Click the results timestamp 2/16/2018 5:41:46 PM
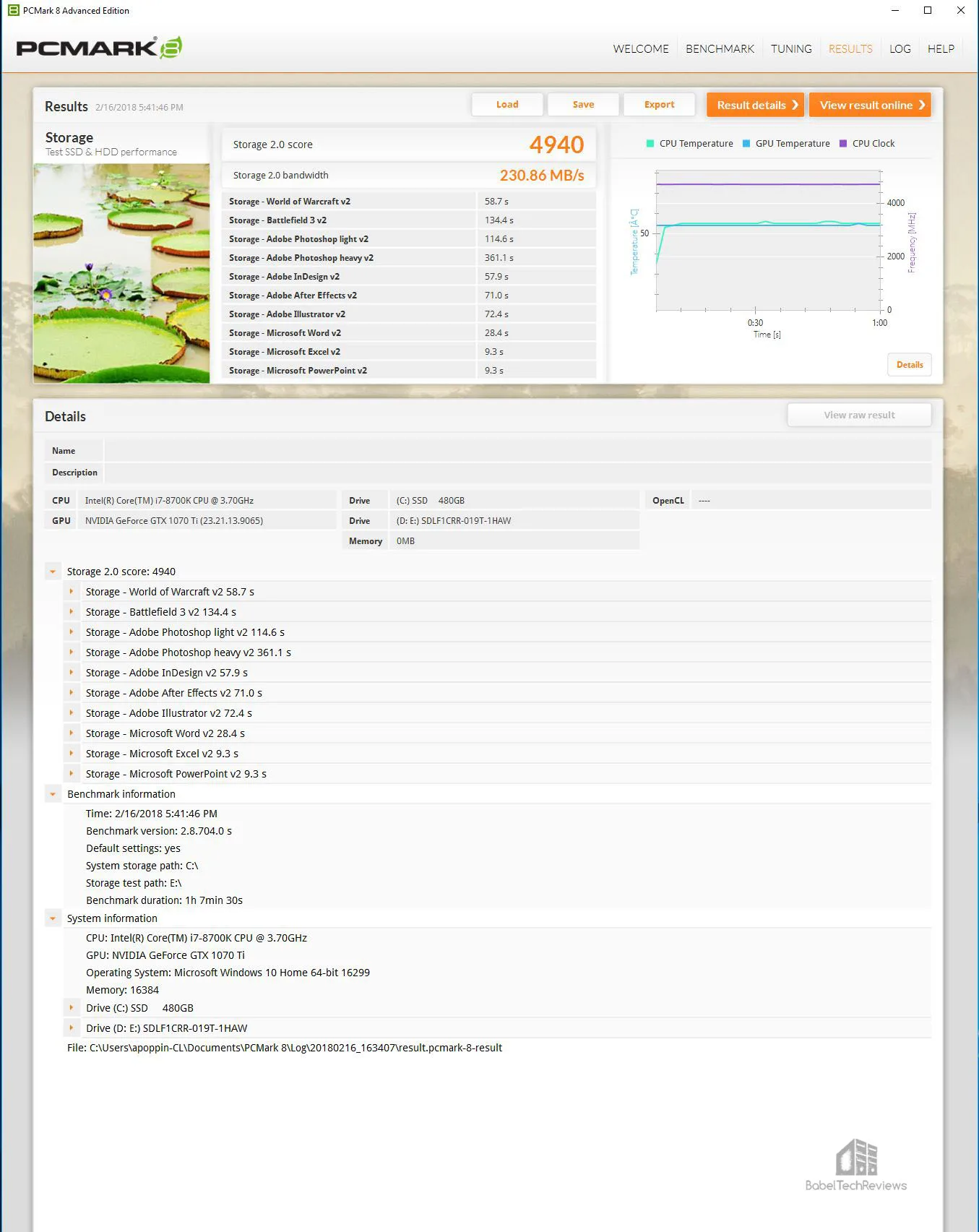979x1232 pixels. [x=139, y=108]
